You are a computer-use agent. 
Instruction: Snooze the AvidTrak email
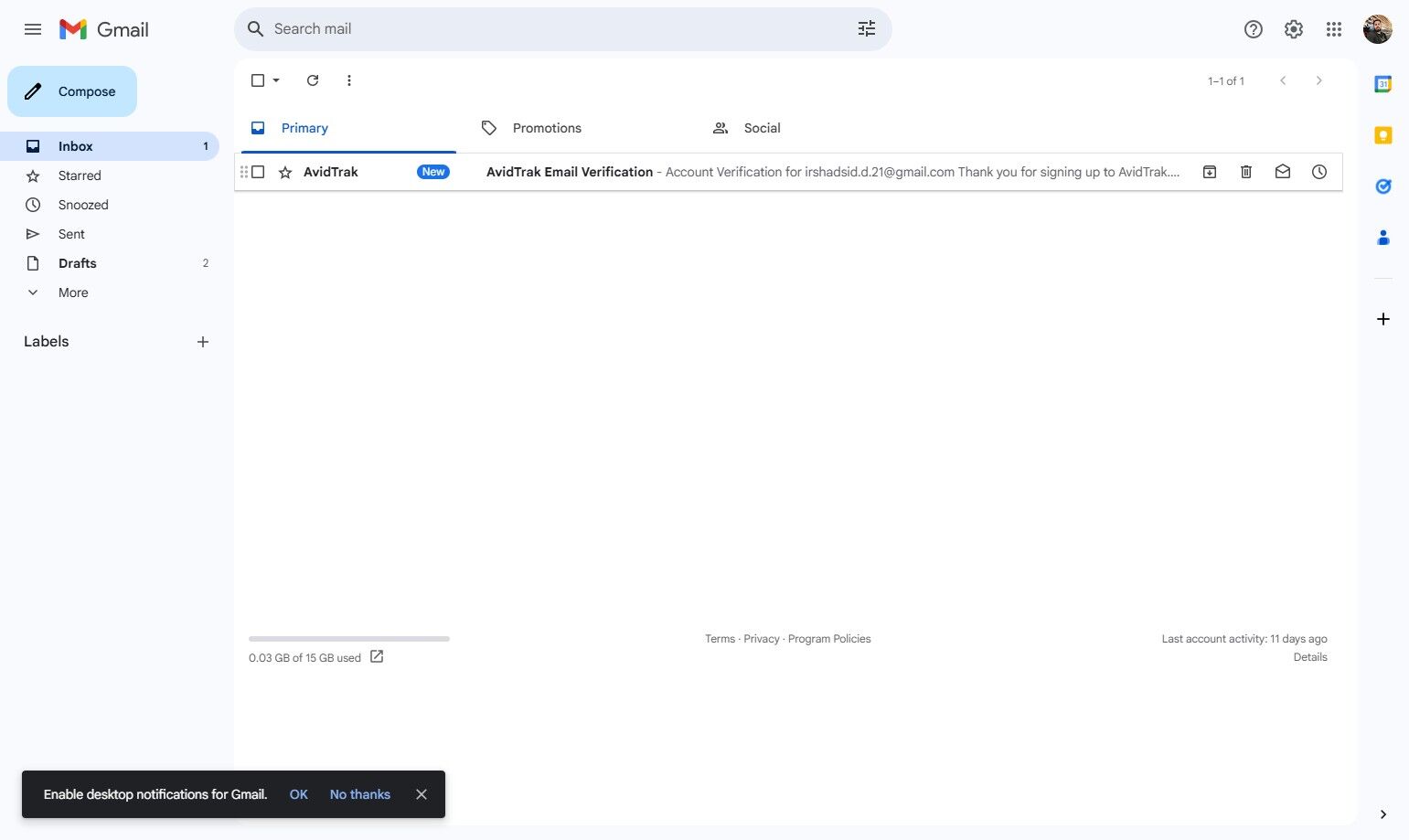tap(1319, 172)
